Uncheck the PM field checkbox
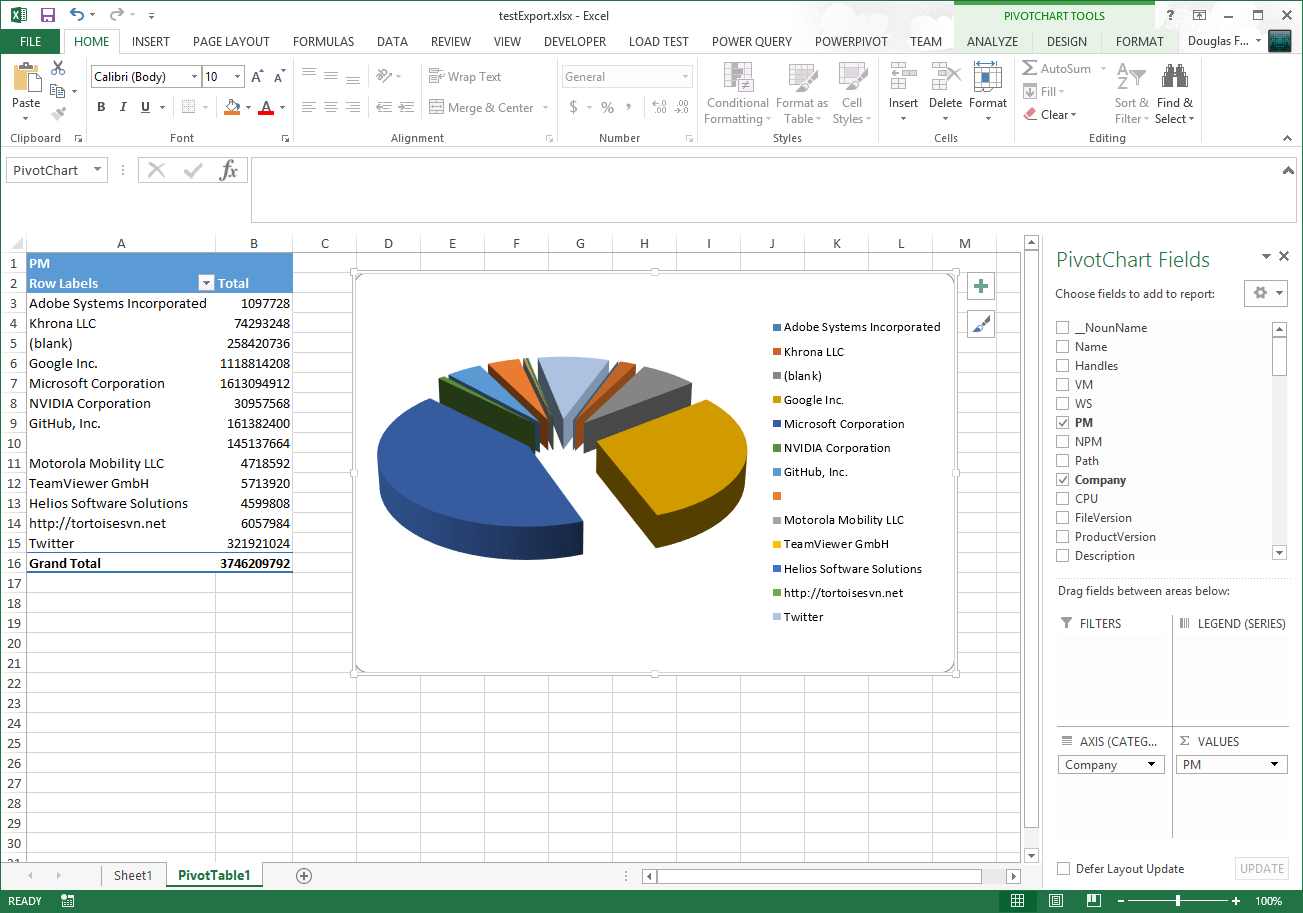Viewport: 1303px width, 913px height. click(1063, 423)
